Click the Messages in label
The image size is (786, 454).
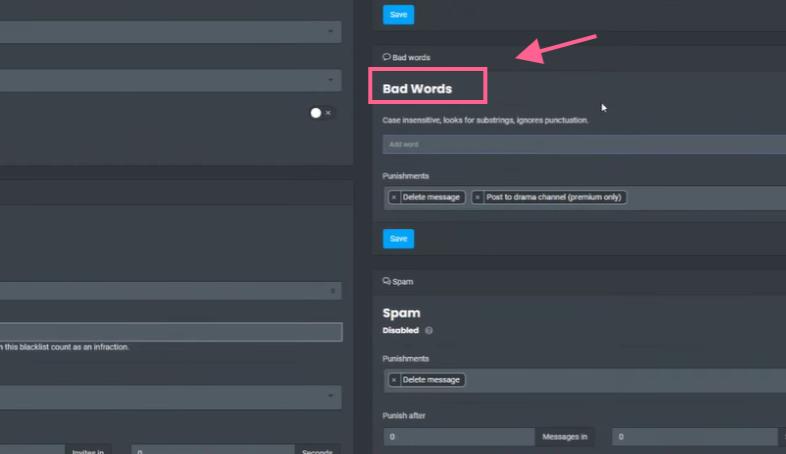click(564, 437)
